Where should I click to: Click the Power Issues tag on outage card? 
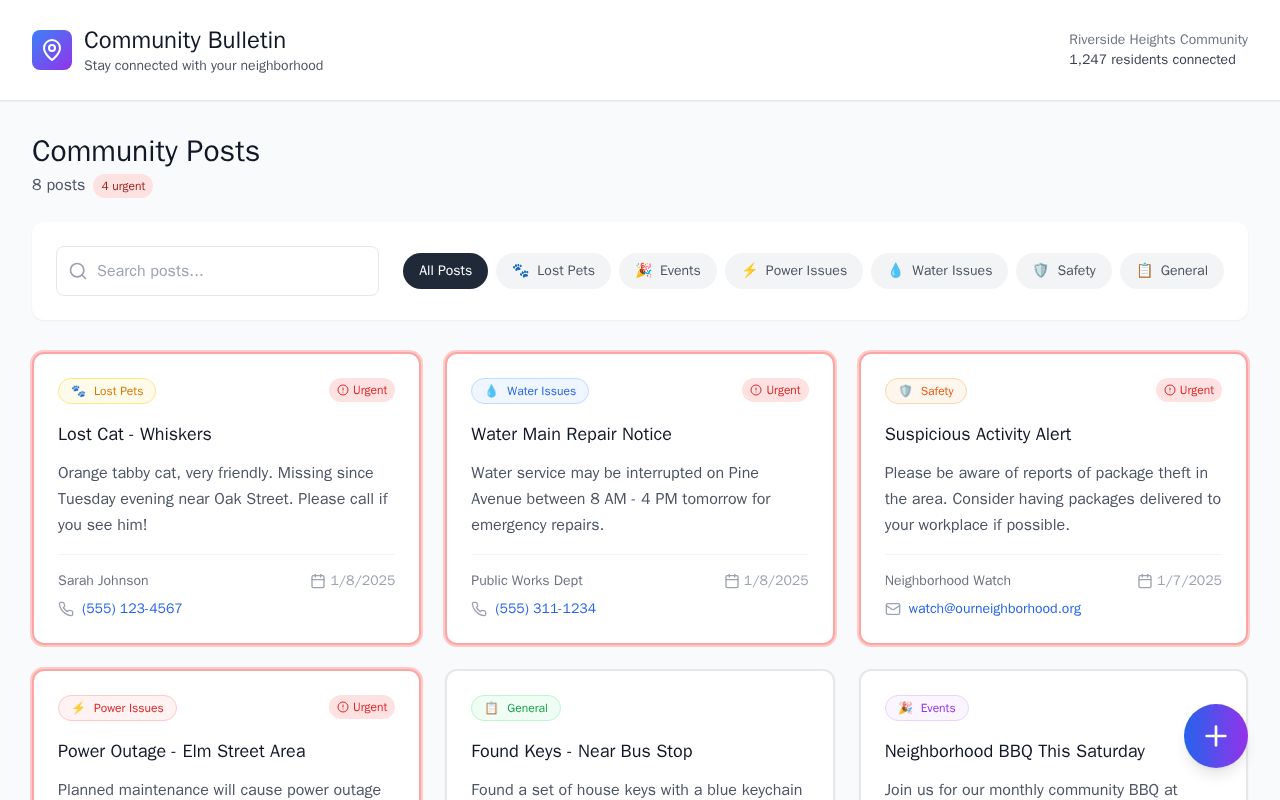(x=117, y=708)
